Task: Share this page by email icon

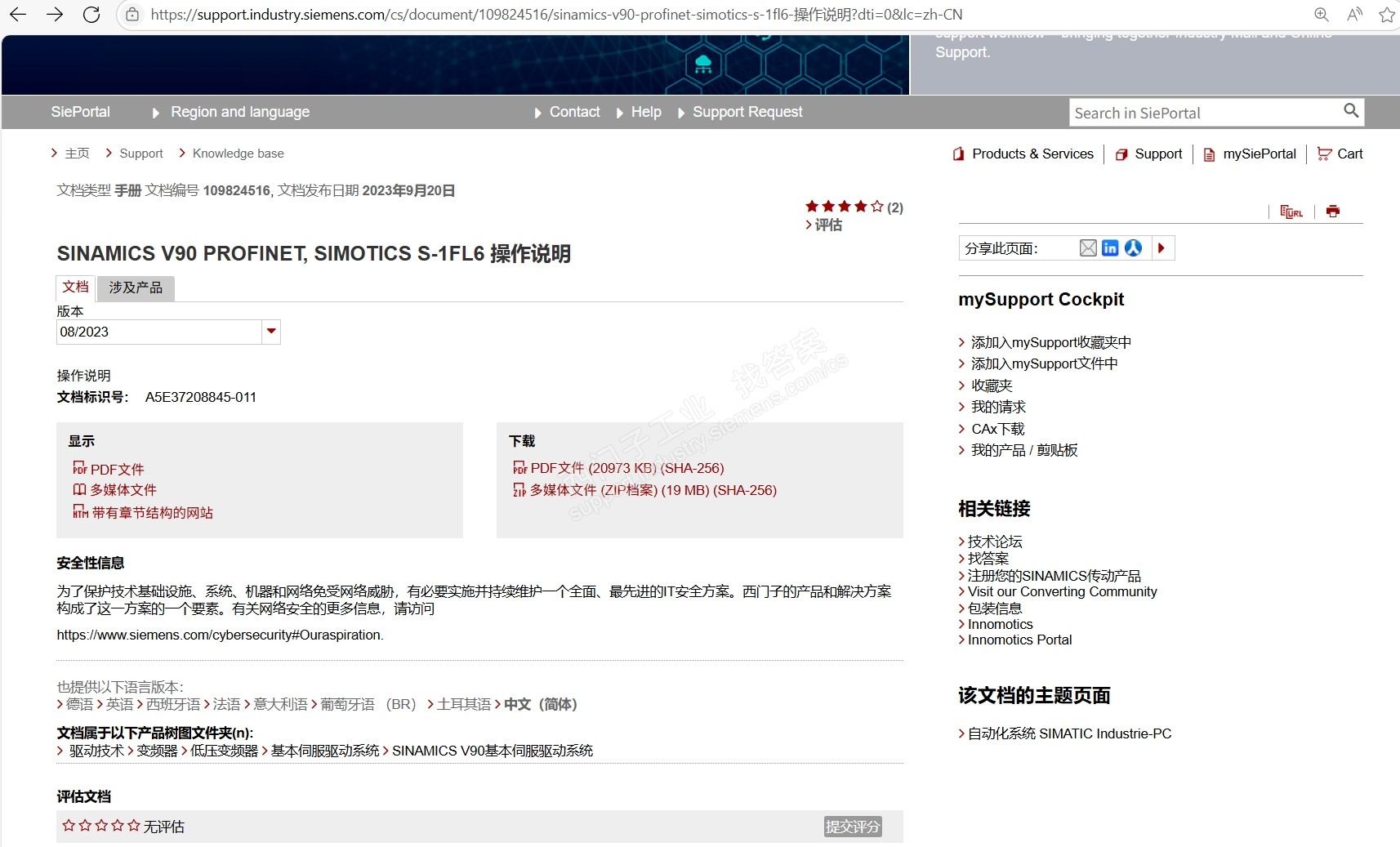Action: point(1088,248)
